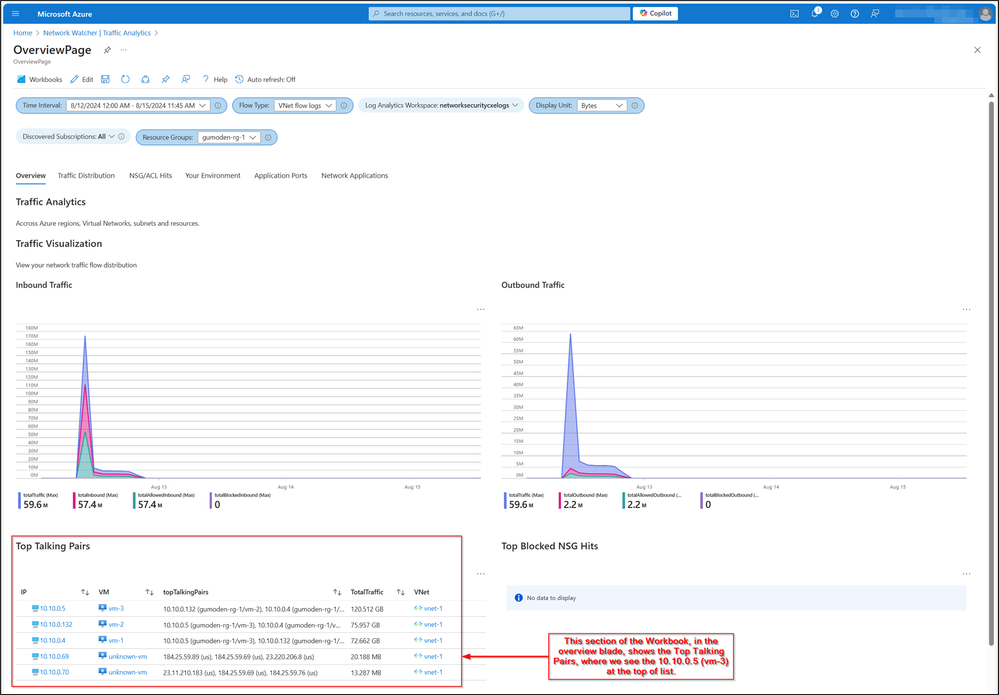Open vnet-1 link in the 10.10.0.69 row

(433, 657)
